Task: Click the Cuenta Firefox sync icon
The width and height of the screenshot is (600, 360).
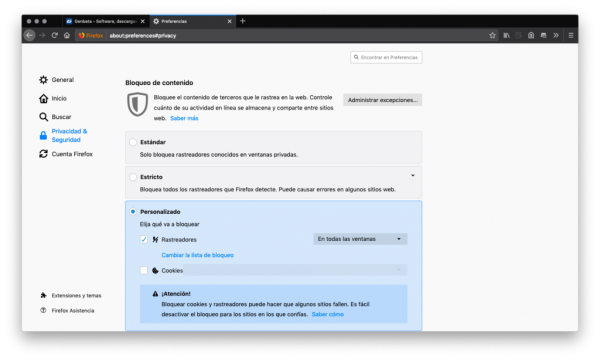Action: tap(43, 154)
